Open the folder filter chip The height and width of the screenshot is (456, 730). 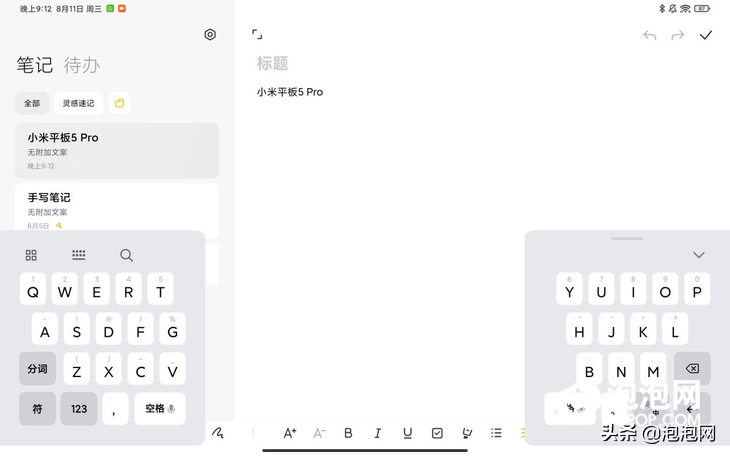[x=119, y=103]
